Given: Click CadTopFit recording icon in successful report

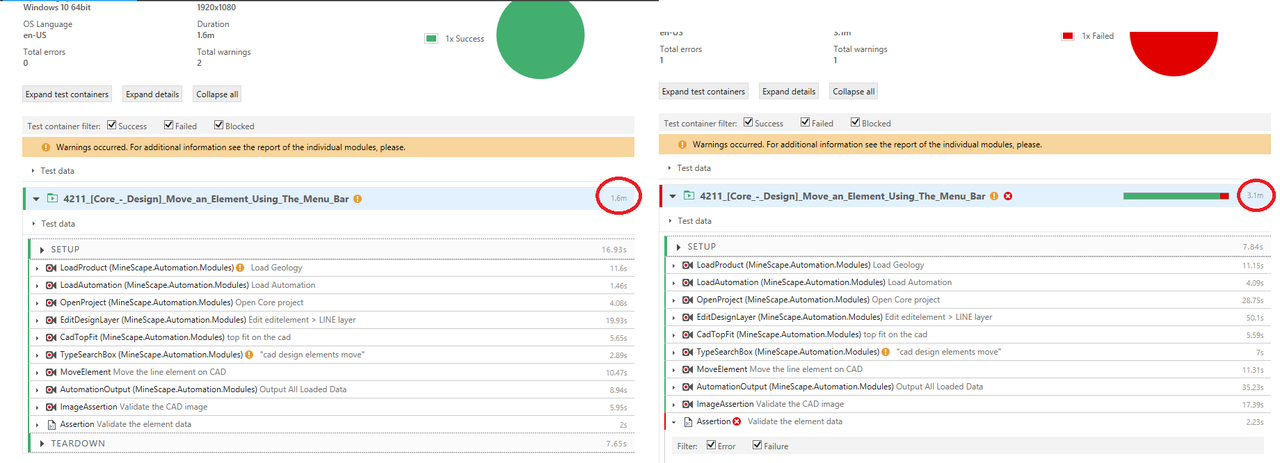Looking at the screenshot, I should [51, 337].
